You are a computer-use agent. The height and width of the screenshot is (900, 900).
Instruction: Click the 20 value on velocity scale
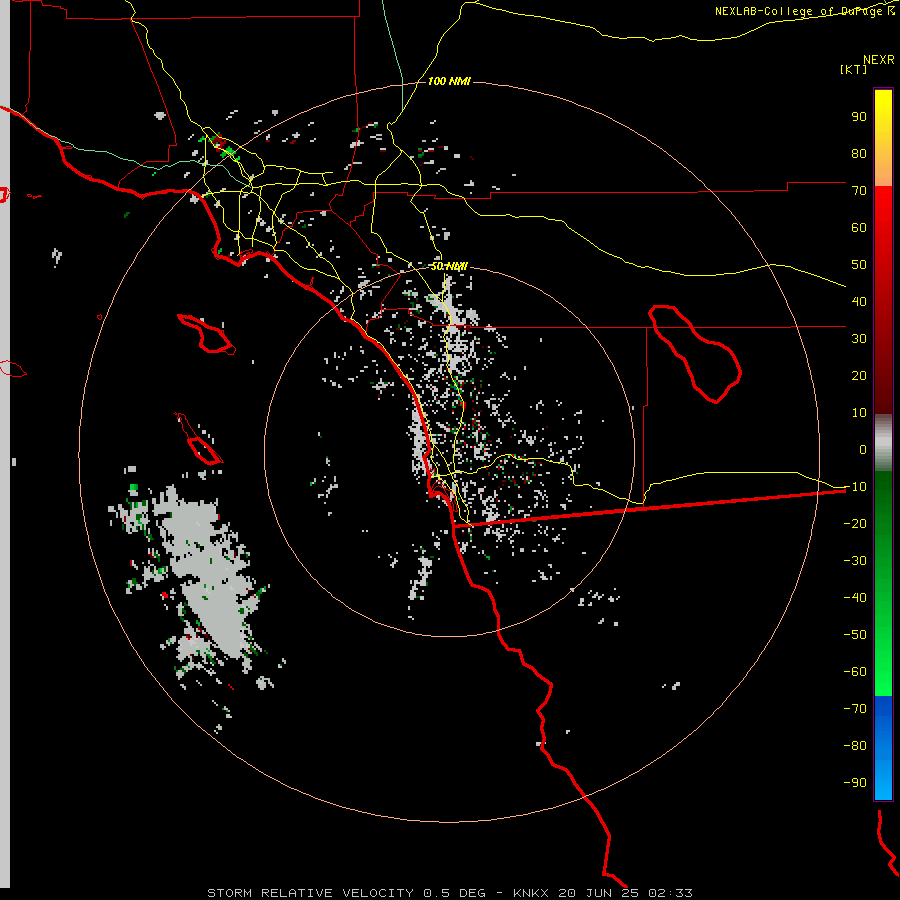(x=859, y=375)
